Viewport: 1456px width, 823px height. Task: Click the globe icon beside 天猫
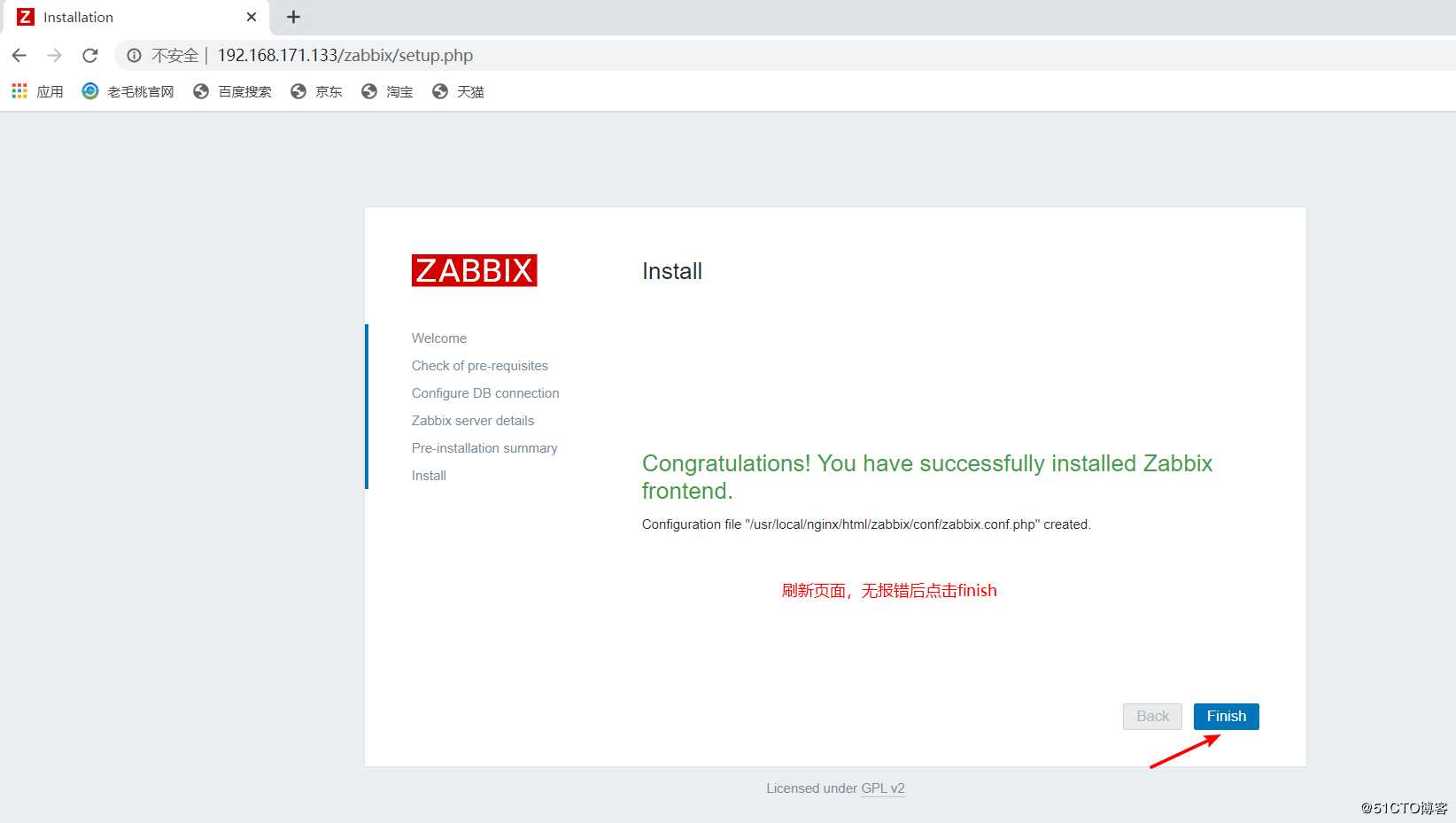pos(440,91)
